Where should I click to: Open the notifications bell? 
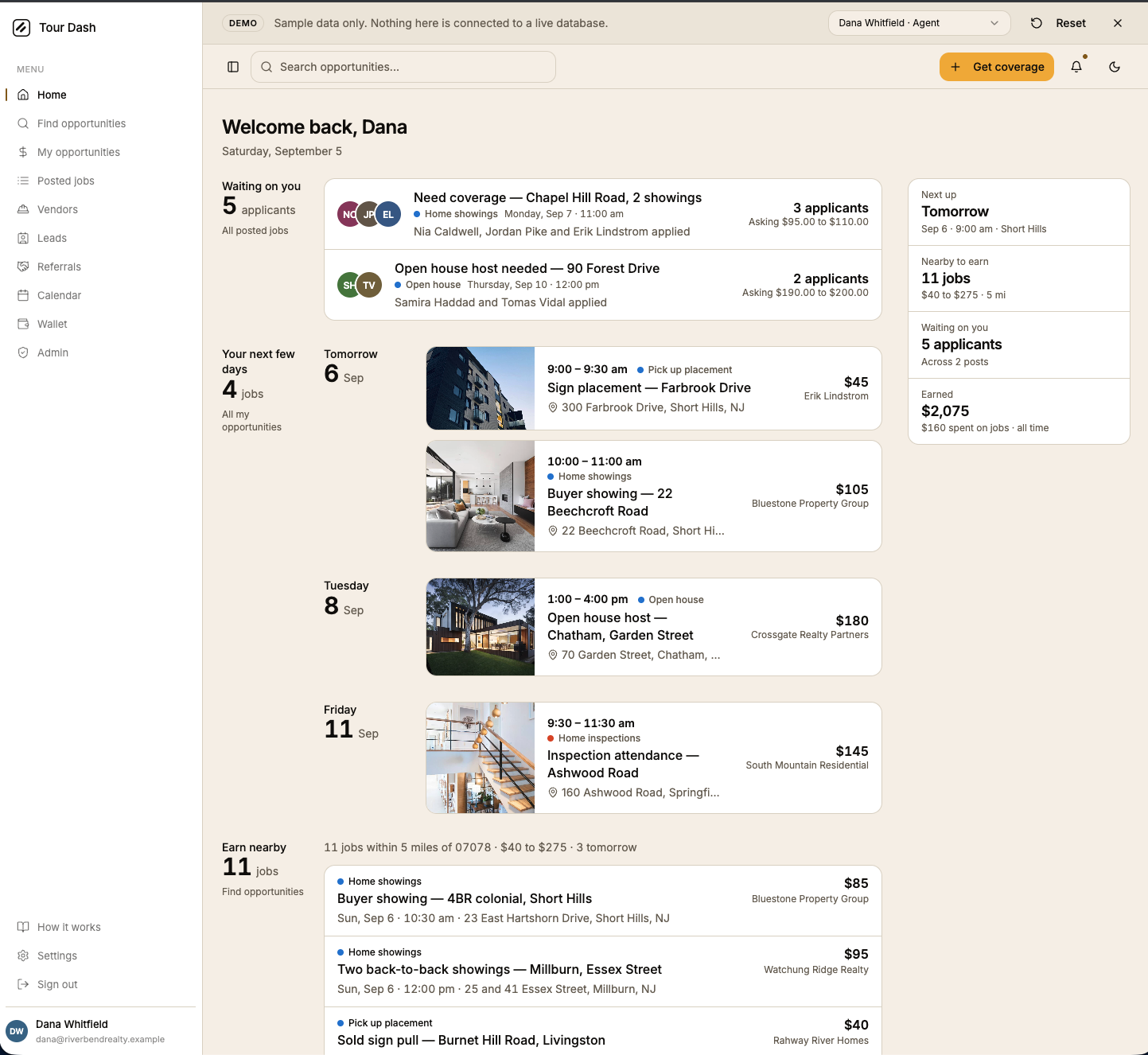point(1076,67)
